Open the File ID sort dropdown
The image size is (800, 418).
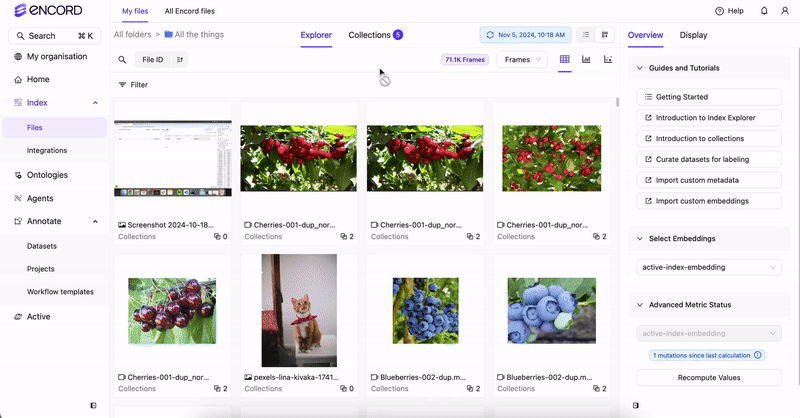tap(153, 60)
